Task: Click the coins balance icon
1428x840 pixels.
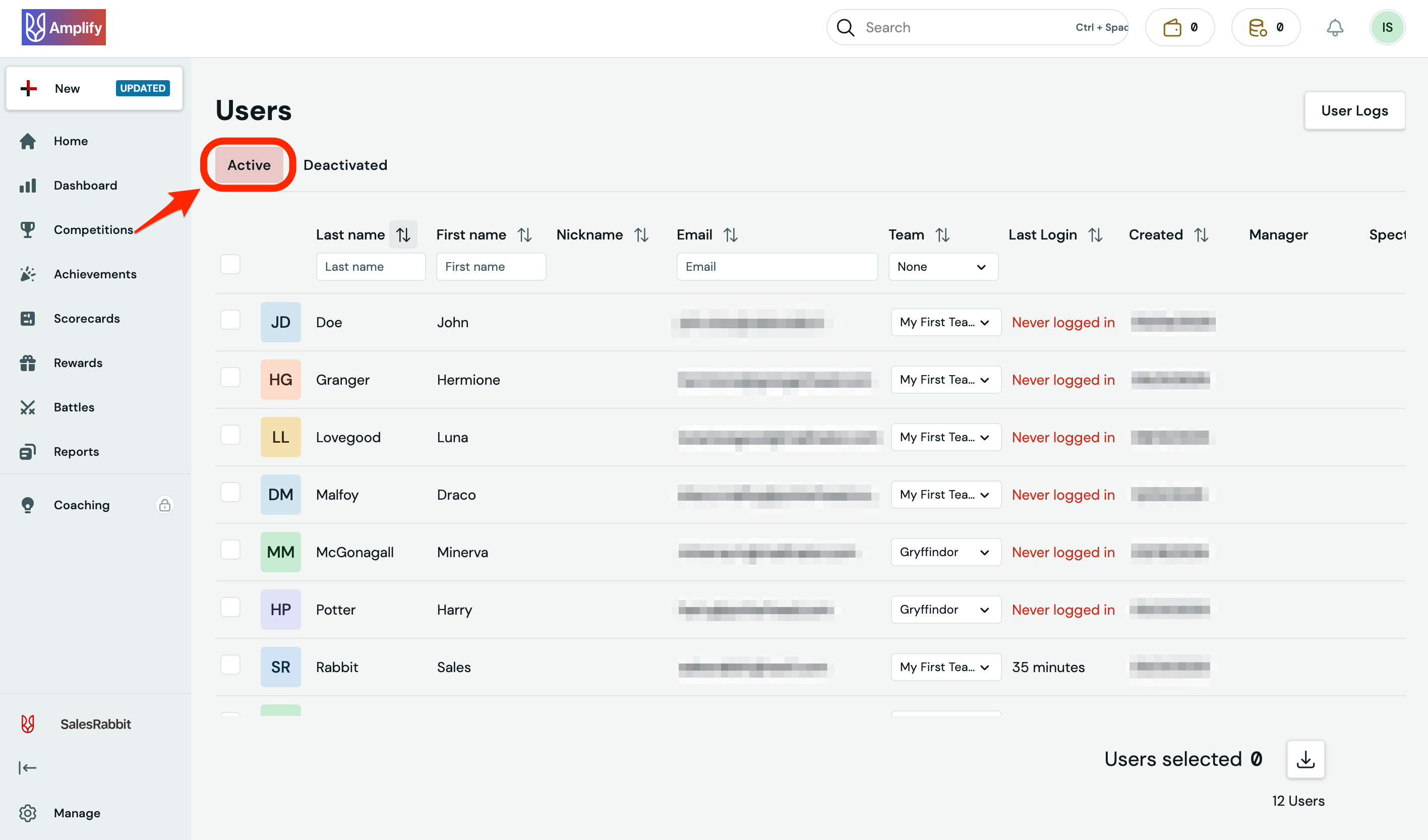Action: pos(1258,27)
